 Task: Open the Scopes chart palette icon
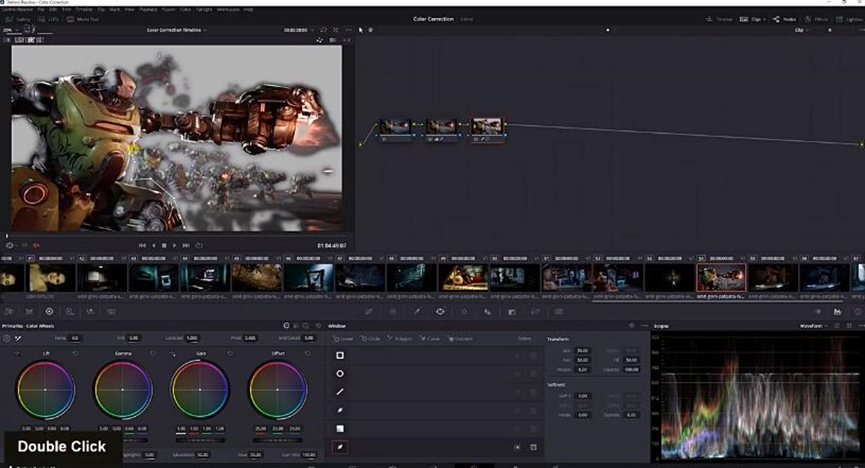(x=837, y=311)
